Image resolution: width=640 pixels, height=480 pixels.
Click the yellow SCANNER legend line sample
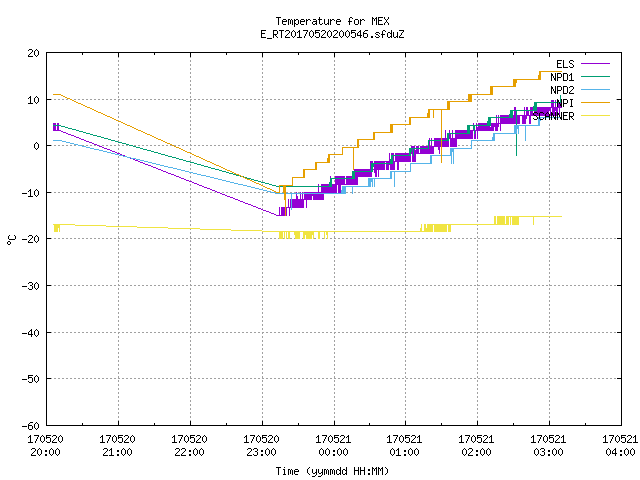595,116
